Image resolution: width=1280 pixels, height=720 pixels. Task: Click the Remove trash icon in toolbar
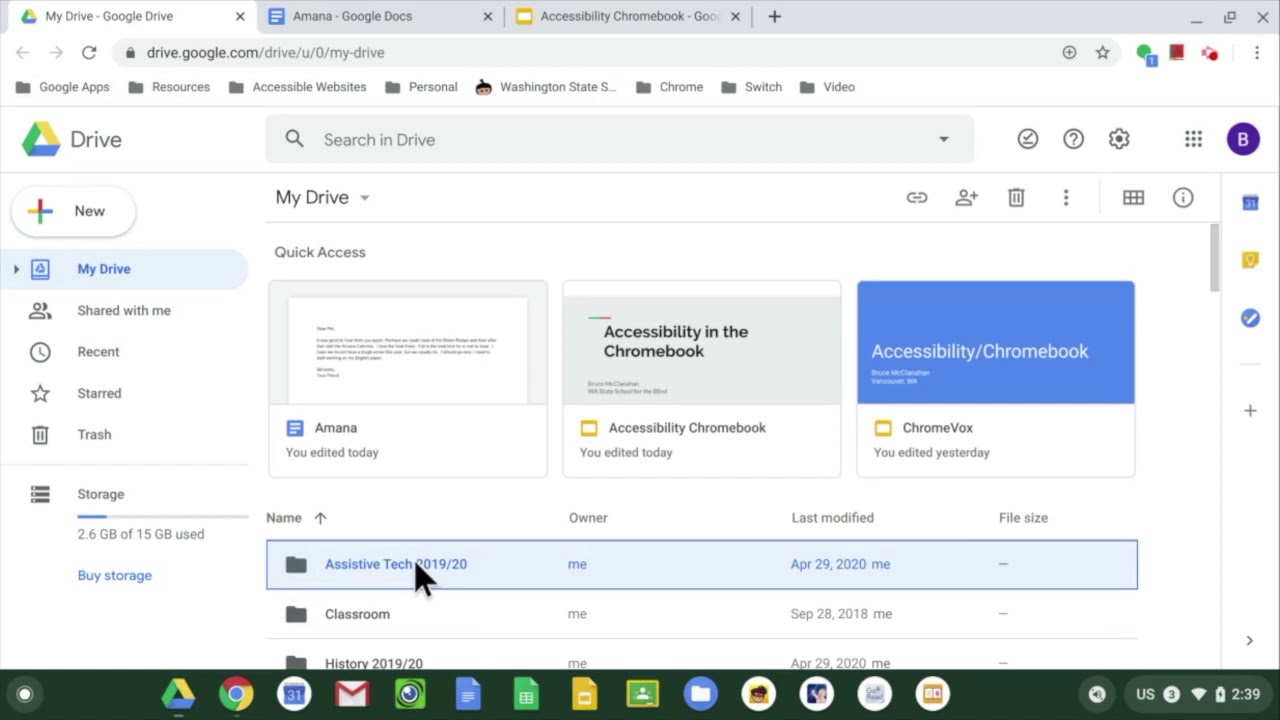click(x=1016, y=198)
